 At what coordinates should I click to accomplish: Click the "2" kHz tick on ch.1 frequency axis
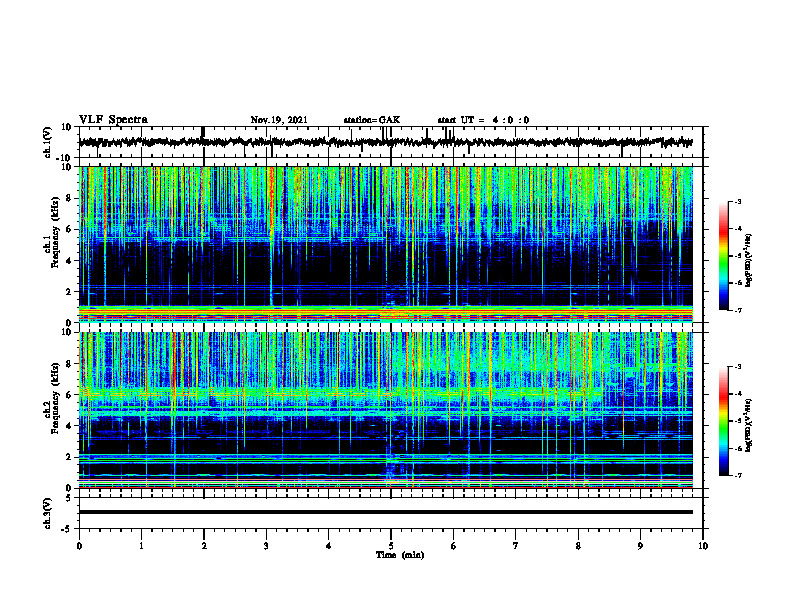coord(69,292)
